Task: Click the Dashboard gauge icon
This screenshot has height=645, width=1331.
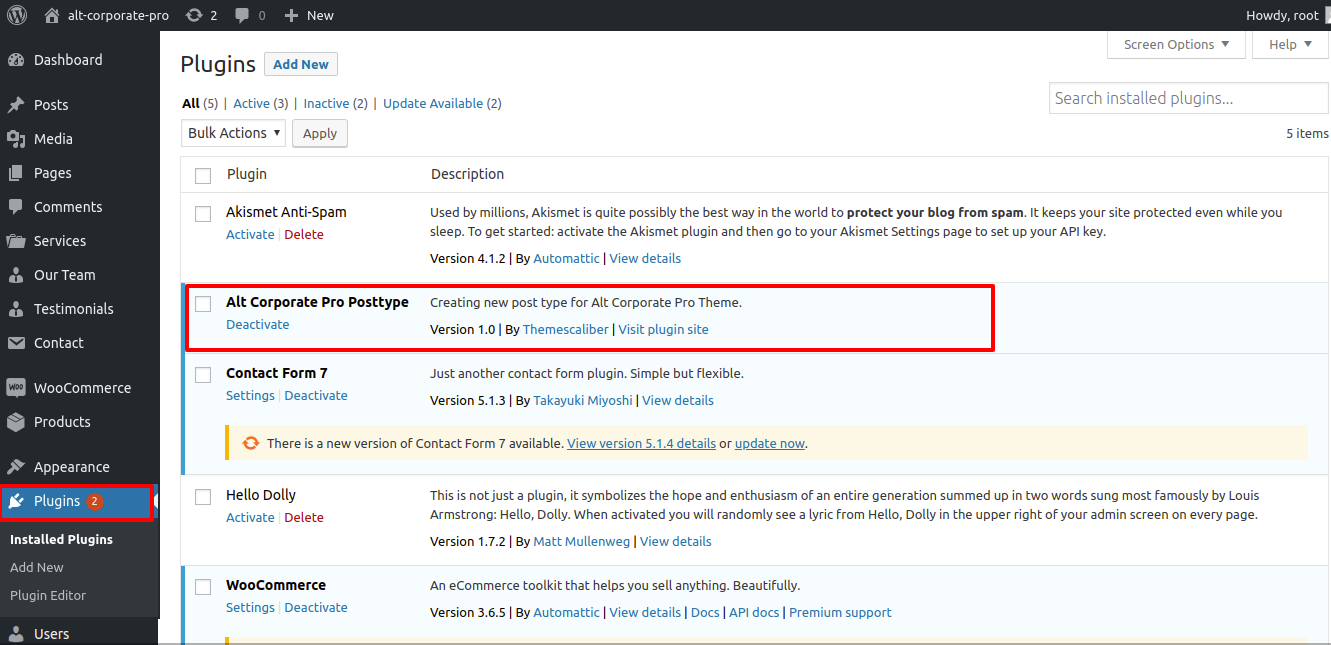Action: click(x=16, y=60)
